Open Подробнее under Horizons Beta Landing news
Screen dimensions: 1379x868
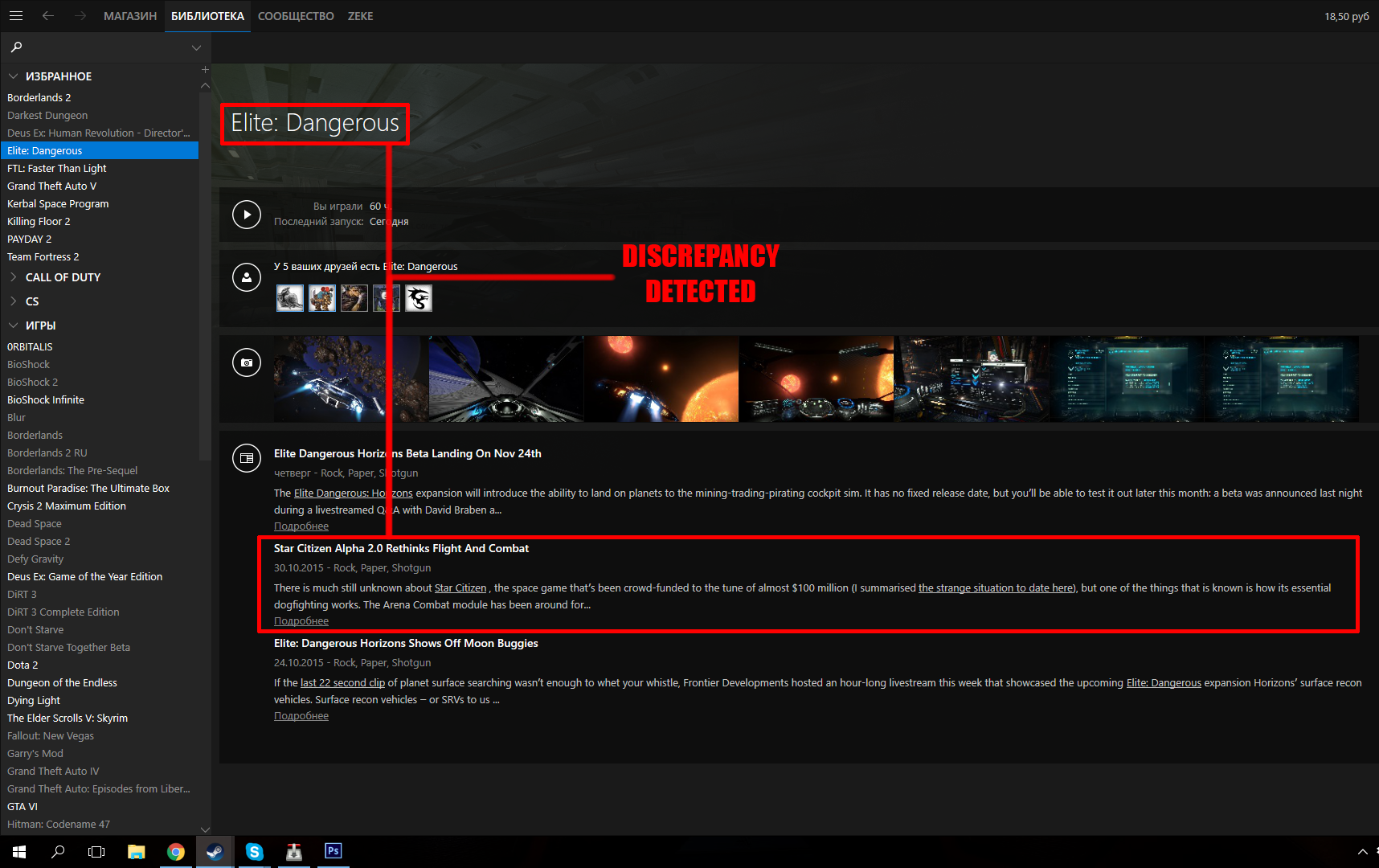click(301, 526)
